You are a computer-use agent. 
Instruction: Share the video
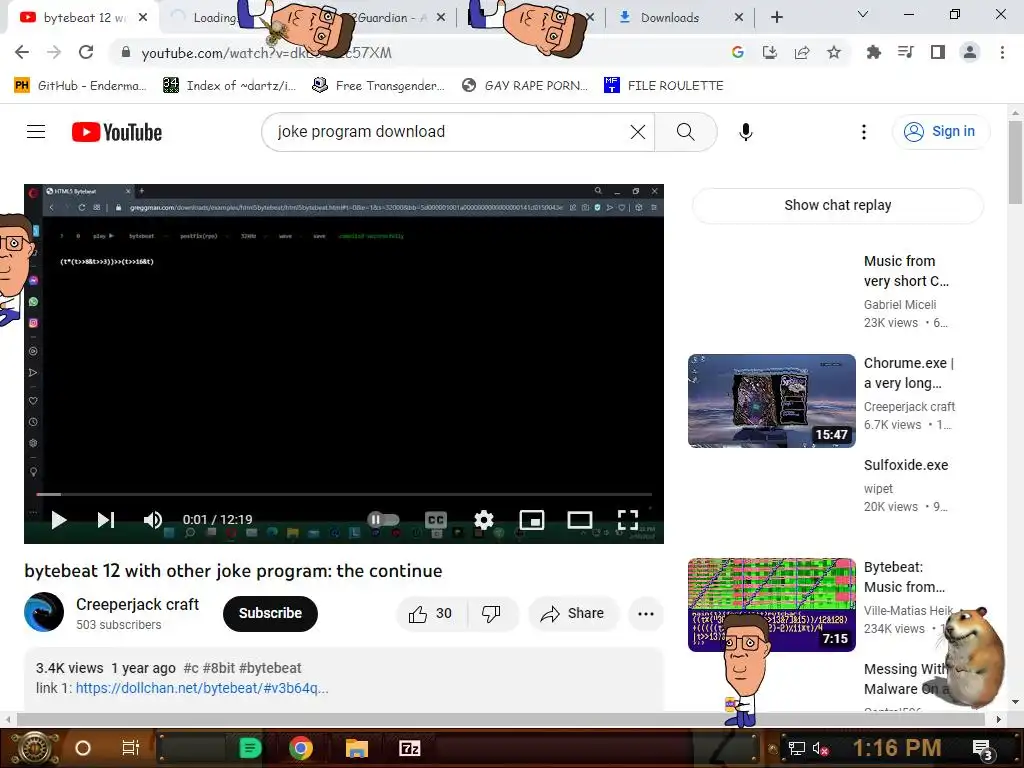pos(573,613)
